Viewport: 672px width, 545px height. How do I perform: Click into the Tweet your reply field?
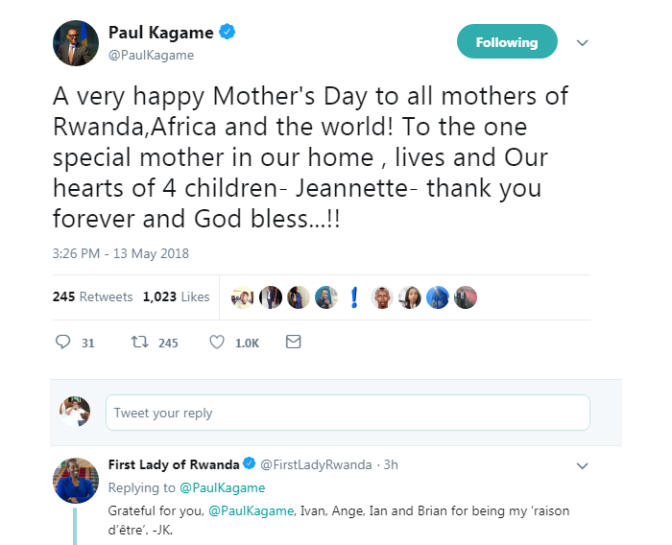(x=347, y=413)
